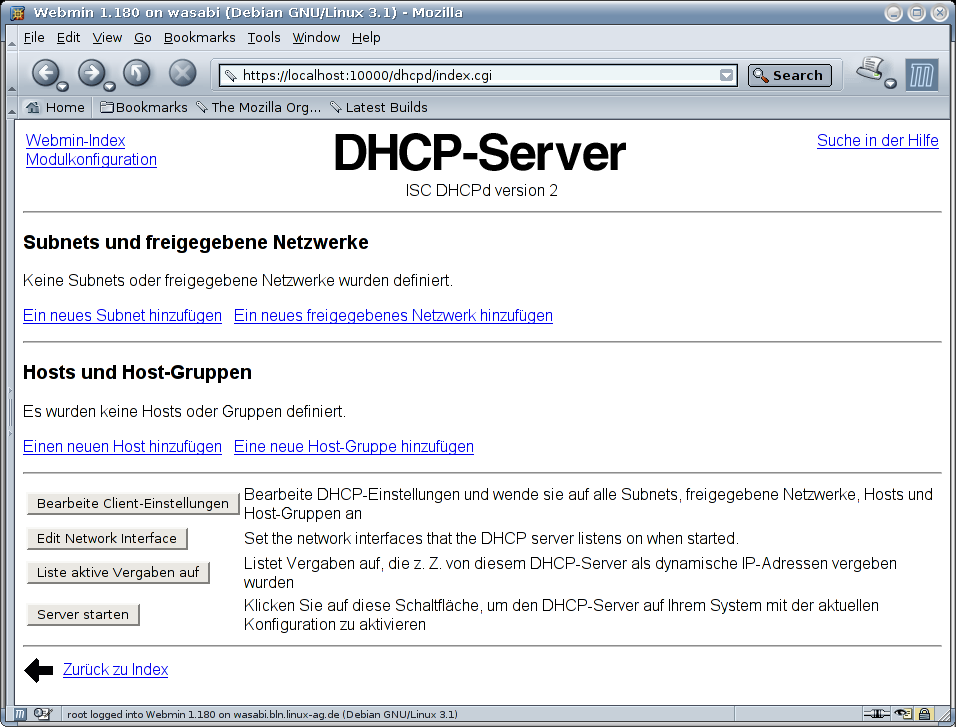
Task: Click Ein neues freigegebenes Netzwerk hinzufügen
Action: pyautogui.click(x=393, y=315)
